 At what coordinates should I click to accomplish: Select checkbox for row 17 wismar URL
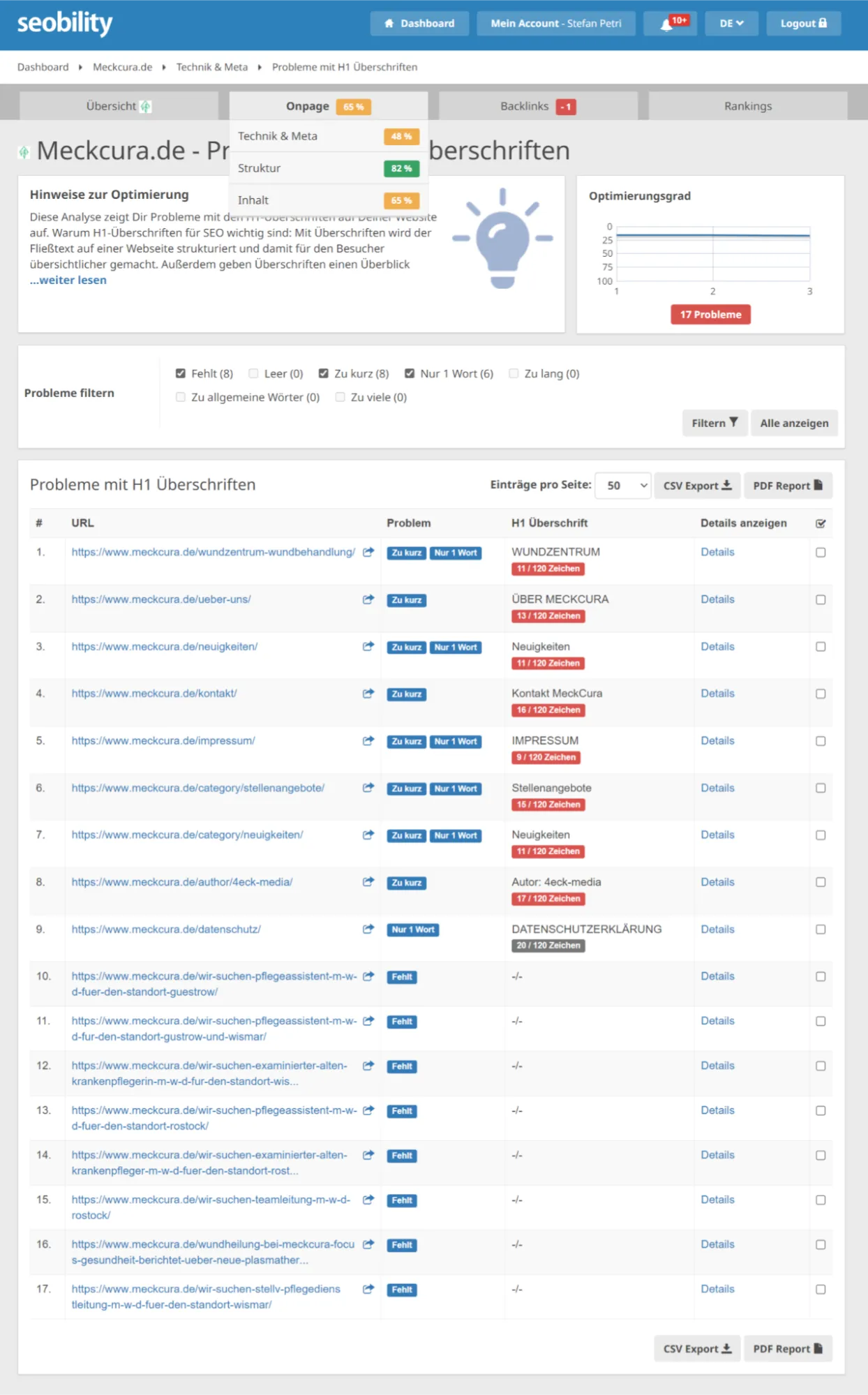pyautogui.click(x=821, y=1290)
